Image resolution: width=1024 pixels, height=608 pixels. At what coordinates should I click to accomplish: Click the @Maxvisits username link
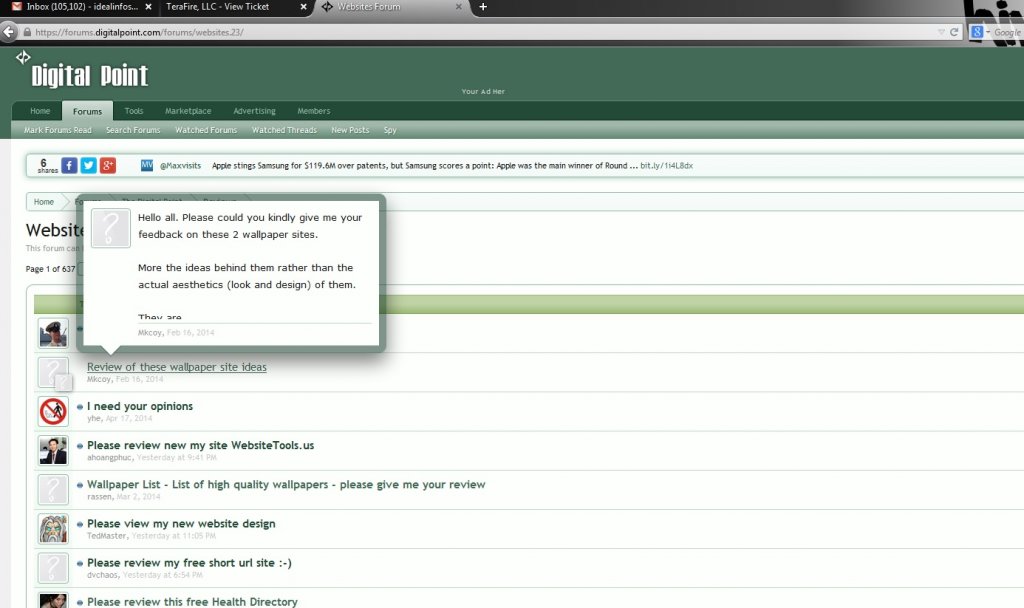180,166
